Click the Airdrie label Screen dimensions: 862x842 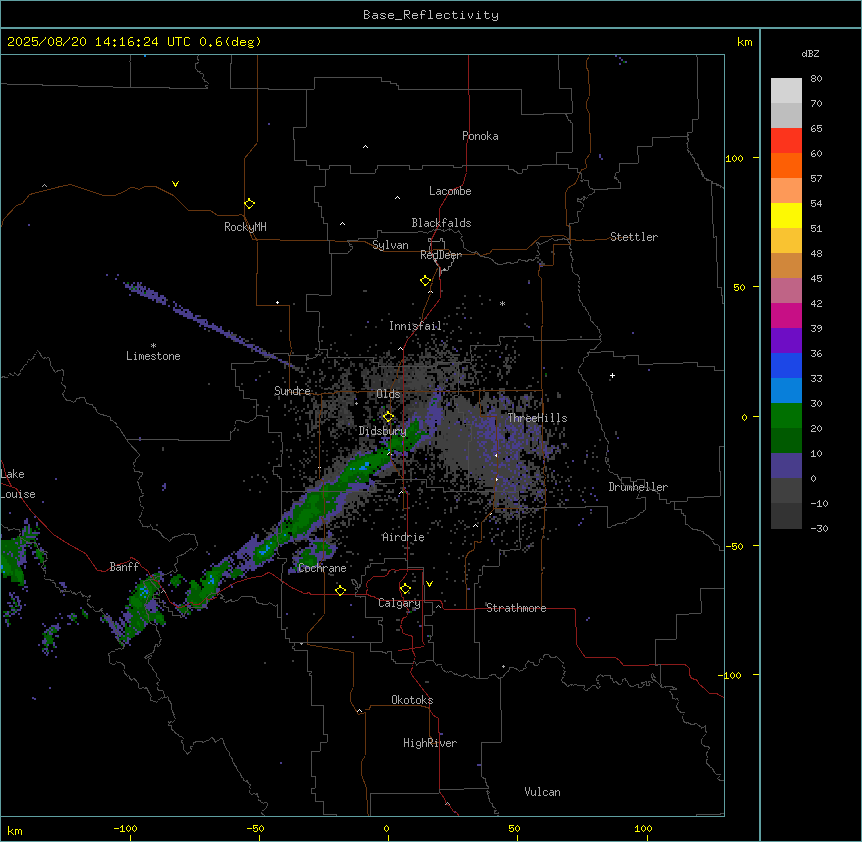tap(404, 537)
